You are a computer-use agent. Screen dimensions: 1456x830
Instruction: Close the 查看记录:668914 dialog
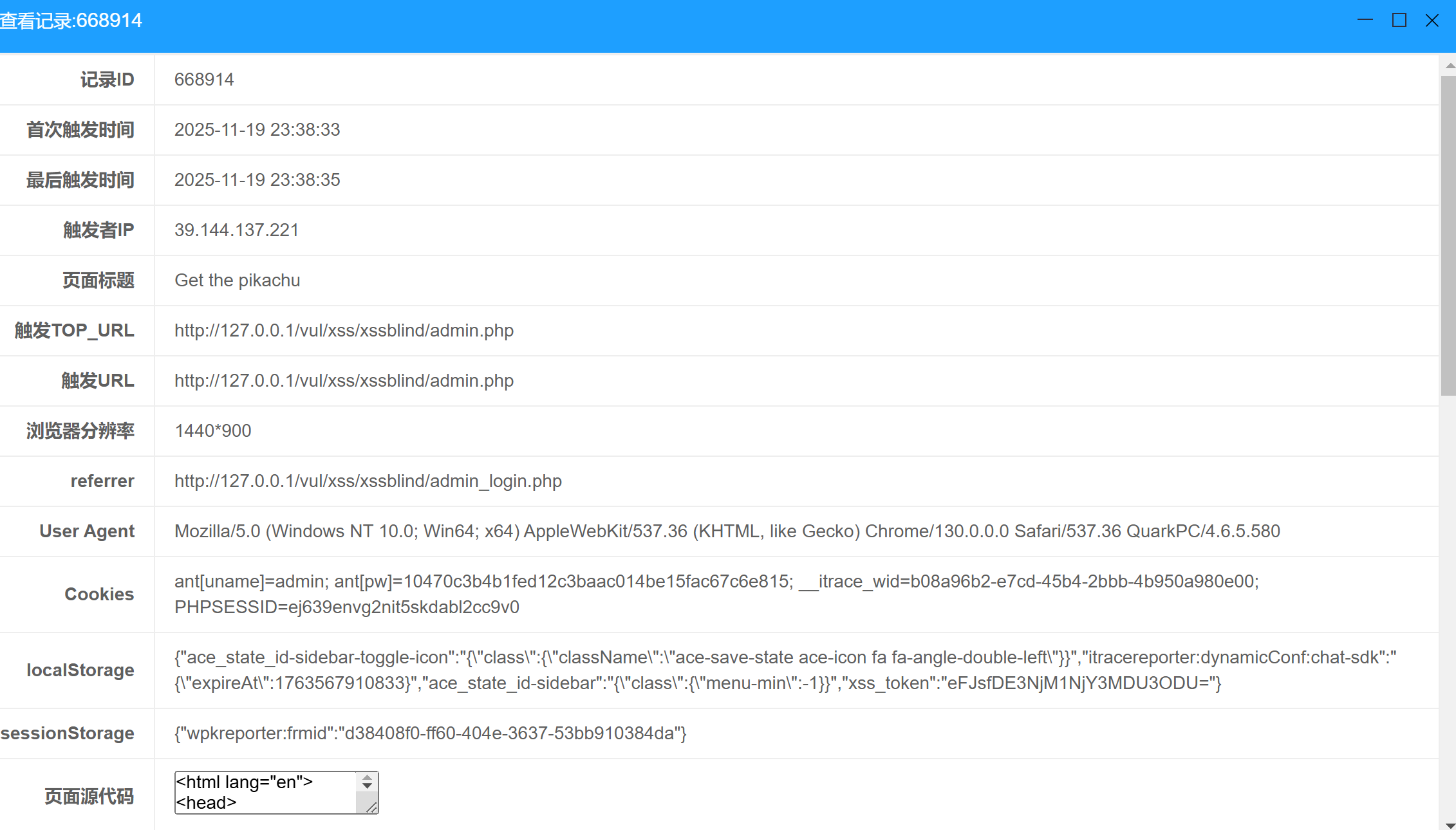(x=1432, y=21)
